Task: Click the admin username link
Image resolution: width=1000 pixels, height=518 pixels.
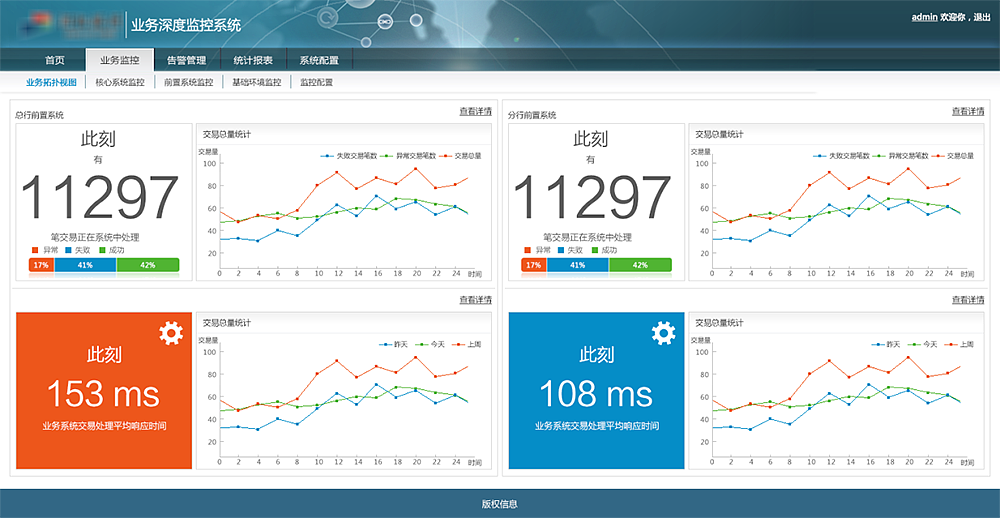Action: (924, 17)
